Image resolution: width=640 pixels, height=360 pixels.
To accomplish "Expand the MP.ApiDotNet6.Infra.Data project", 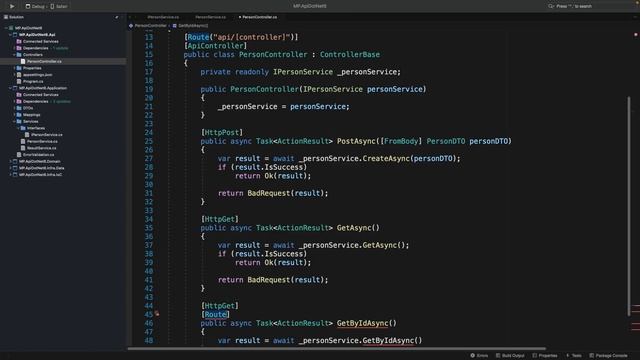I will pyautogui.click(x=10, y=168).
